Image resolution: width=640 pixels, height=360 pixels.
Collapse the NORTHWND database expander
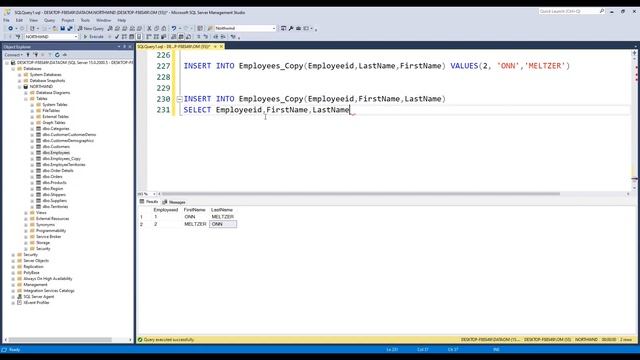(x=19, y=87)
